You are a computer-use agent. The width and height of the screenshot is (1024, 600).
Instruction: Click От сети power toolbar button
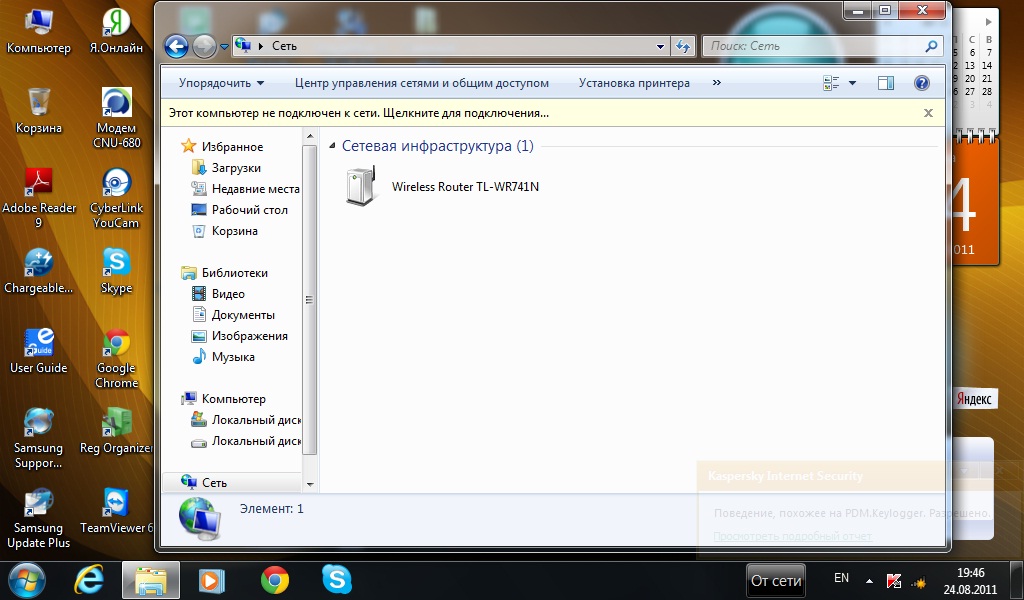[776, 580]
